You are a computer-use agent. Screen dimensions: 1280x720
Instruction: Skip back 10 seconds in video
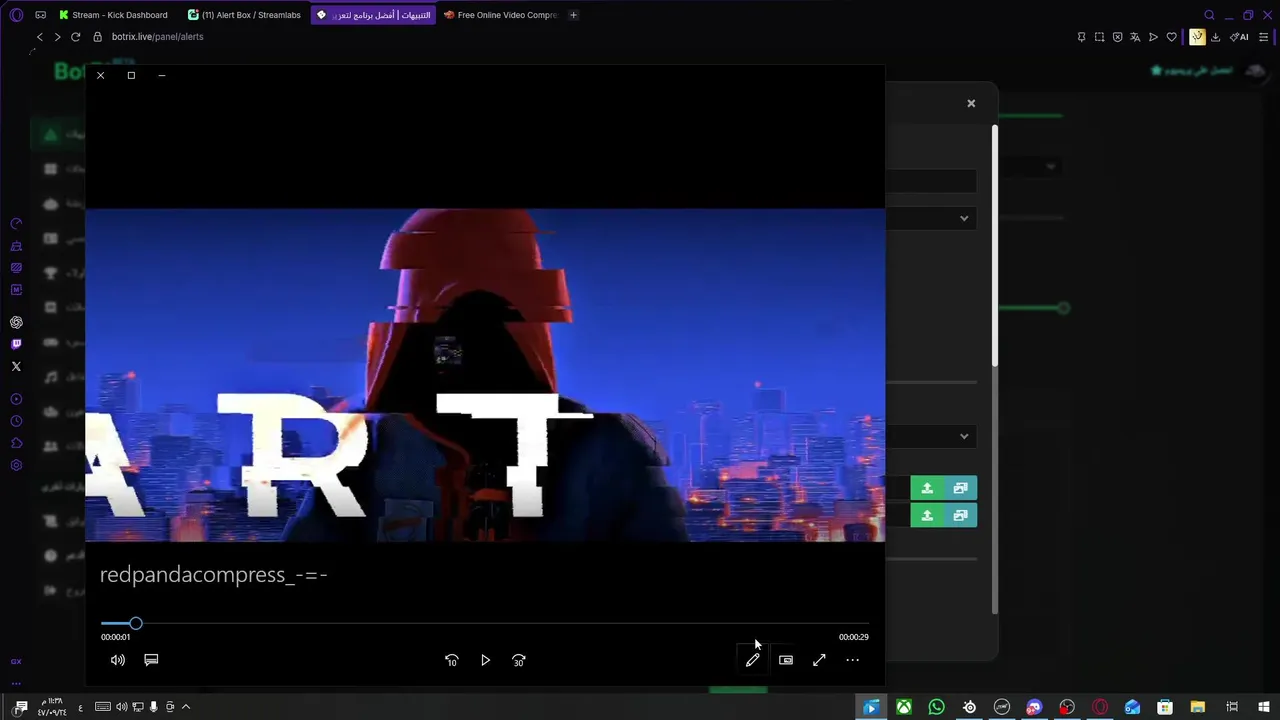tap(451, 660)
